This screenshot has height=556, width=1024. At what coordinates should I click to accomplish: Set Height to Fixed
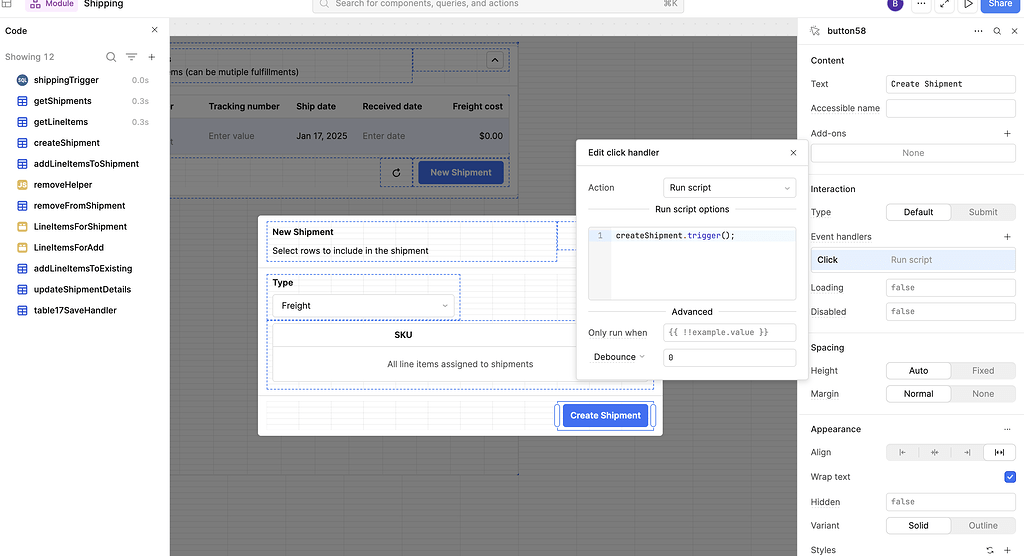coord(983,370)
